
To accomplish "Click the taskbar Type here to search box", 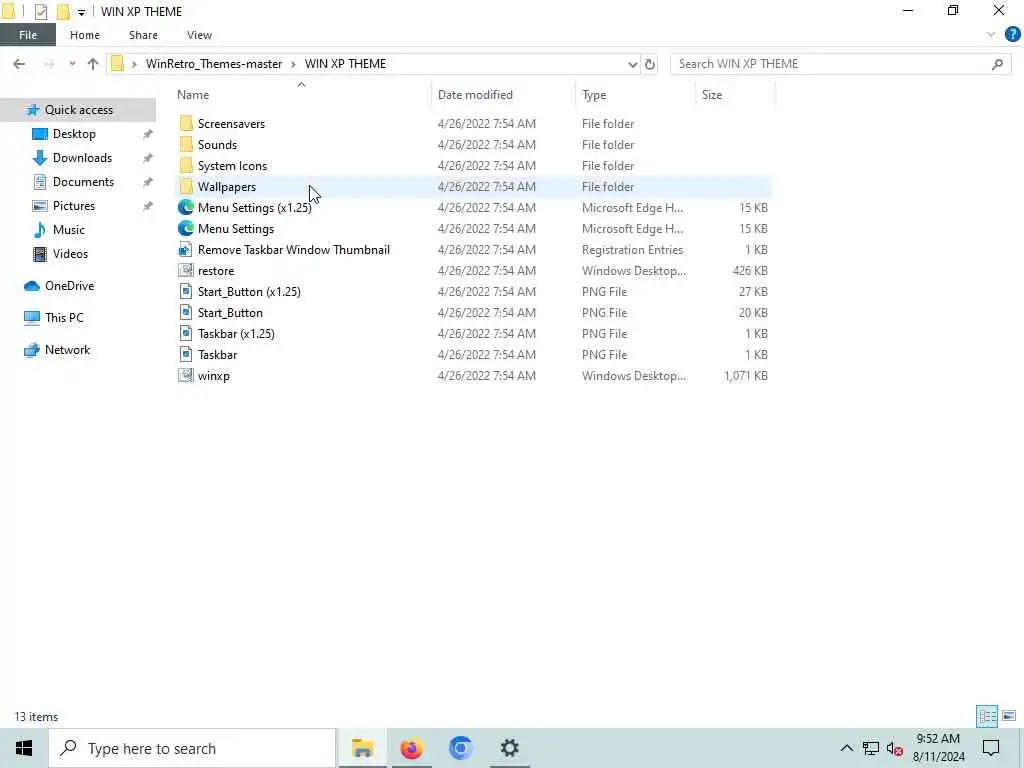I will pyautogui.click(x=192, y=748).
